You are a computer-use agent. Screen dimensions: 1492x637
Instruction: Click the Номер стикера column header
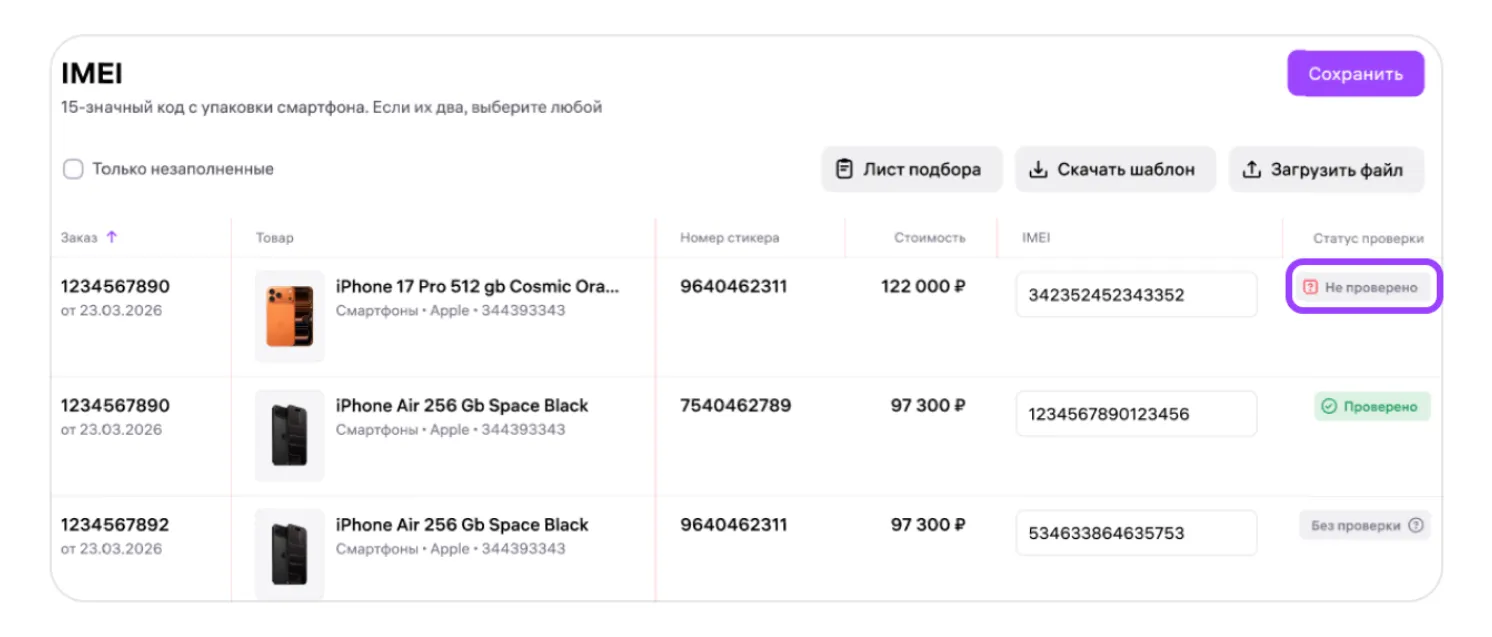pos(729,238)
